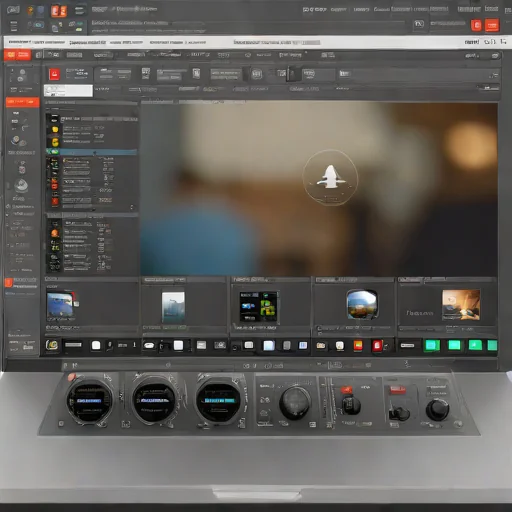Image resolution: width=512 pixels, height=512 pixels.
Task: Expand the upper list panel header
Action: (x=92, y=103)
